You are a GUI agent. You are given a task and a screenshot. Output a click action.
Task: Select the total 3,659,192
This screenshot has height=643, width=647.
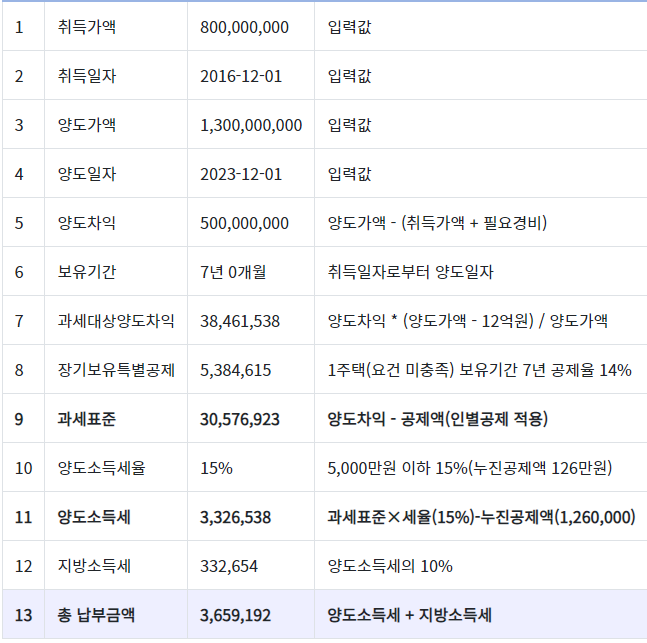click(x=236, y=616)
